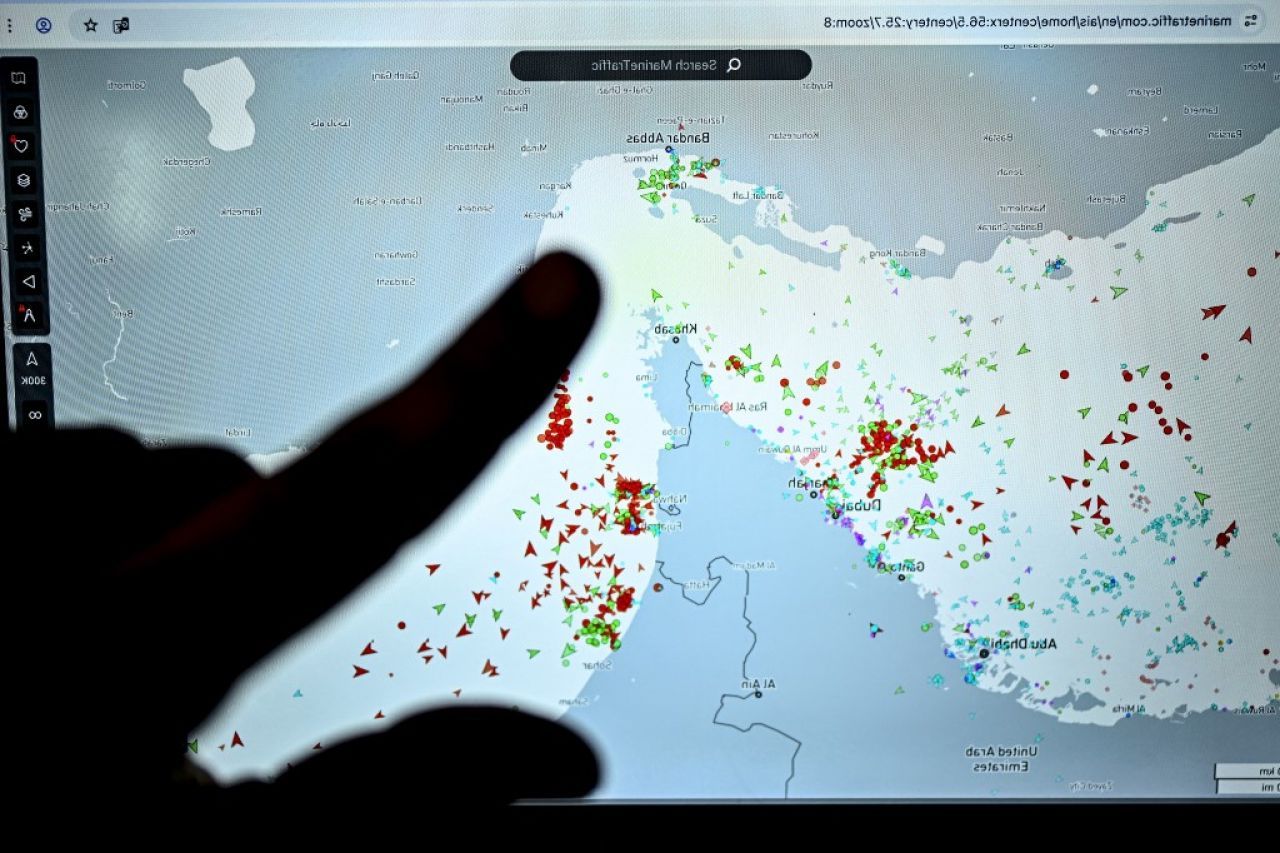Open My Fleets heart icon
The height and width of the screenshot is (853, 1280).
(21, 146)
